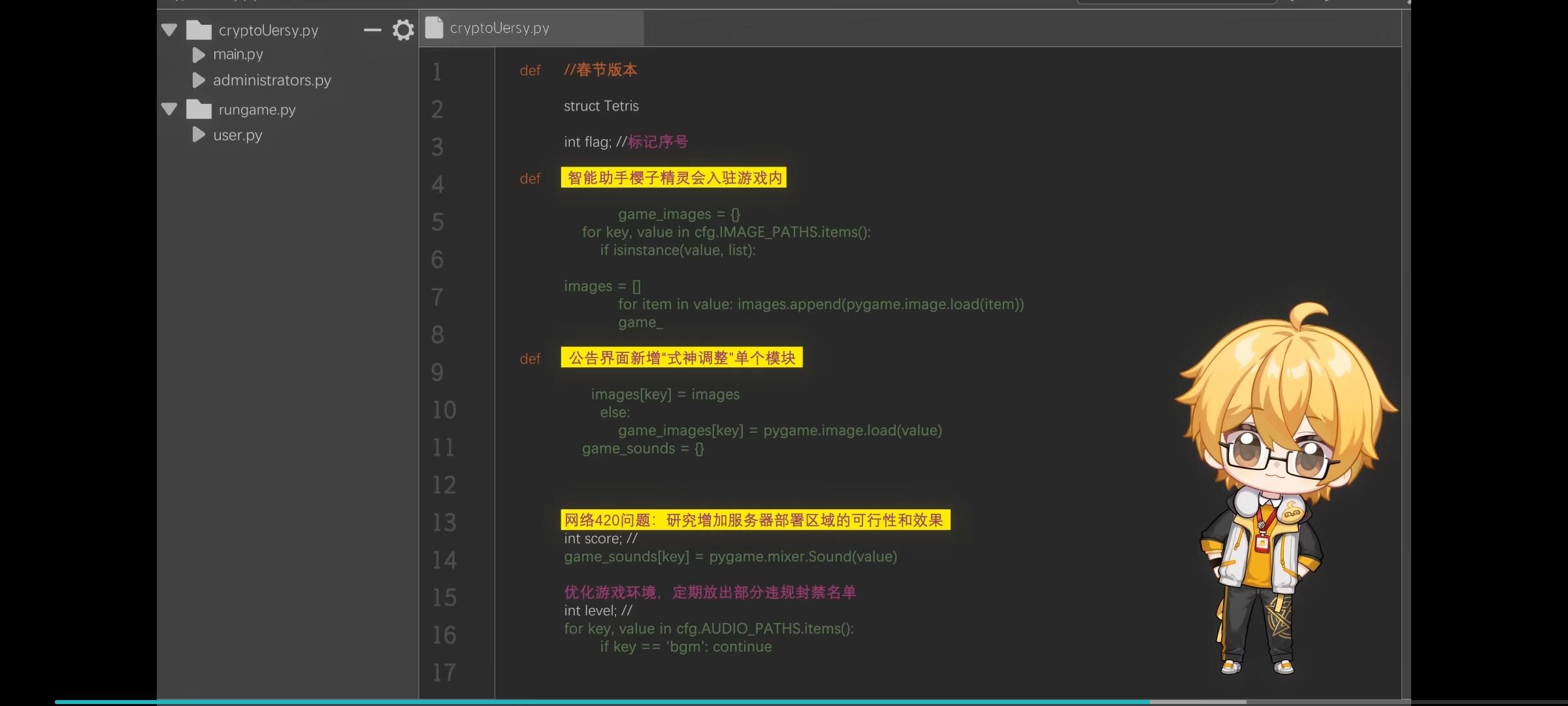Click line number 13 in gutter
The height and width of the screenshot is (706, 1568).
[x=444, y=522]
